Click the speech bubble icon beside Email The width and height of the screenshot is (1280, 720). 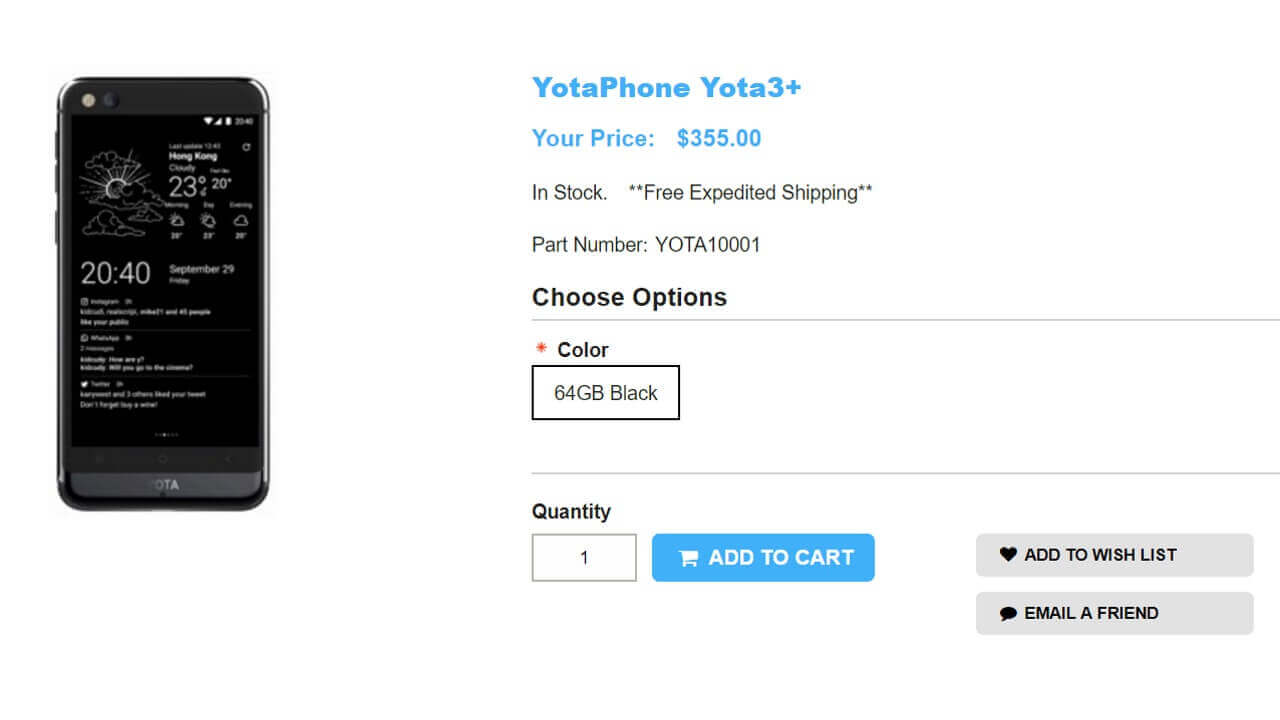1008,614
